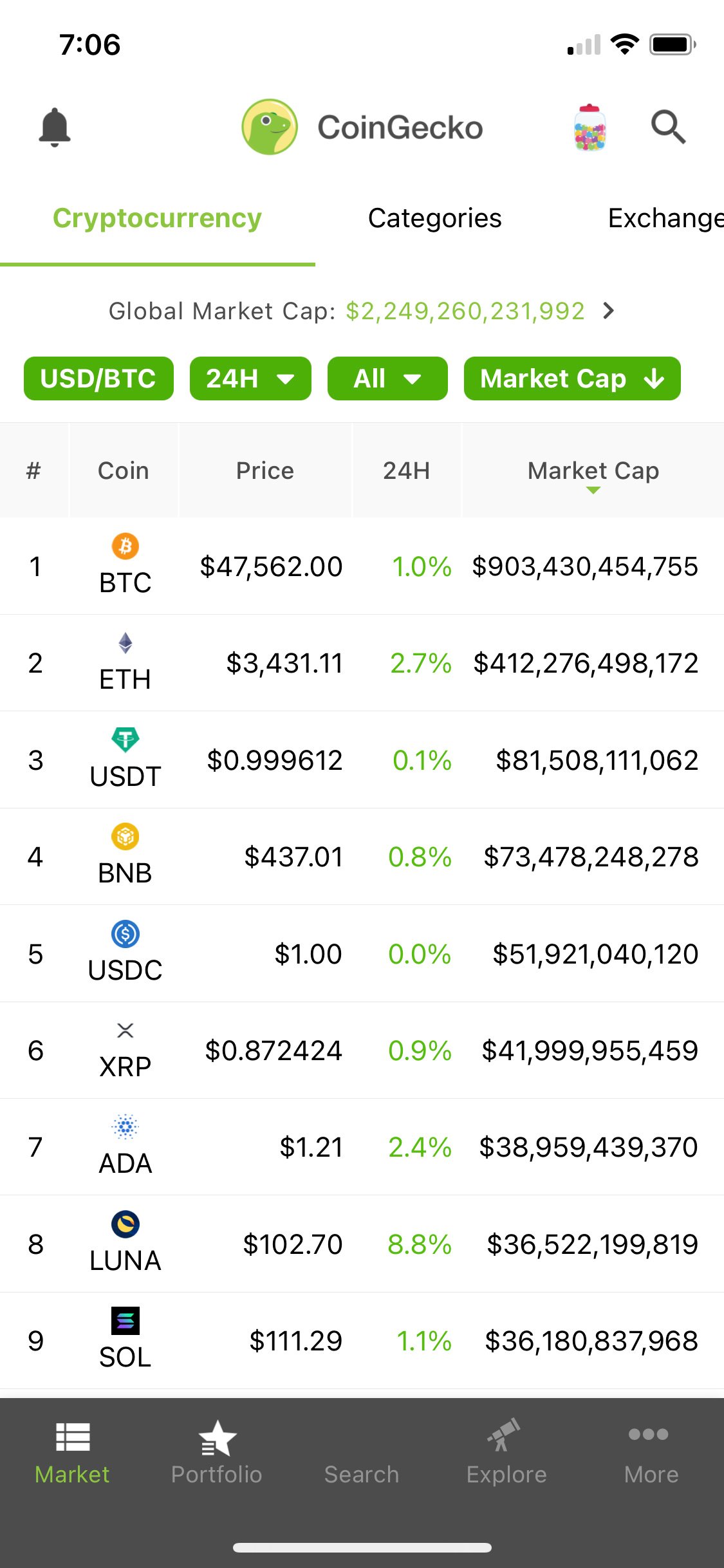This screenshot has width=724, height=1568.
Task: Expand Global Market Cap details chevron
Action: [x=608, y=311]
